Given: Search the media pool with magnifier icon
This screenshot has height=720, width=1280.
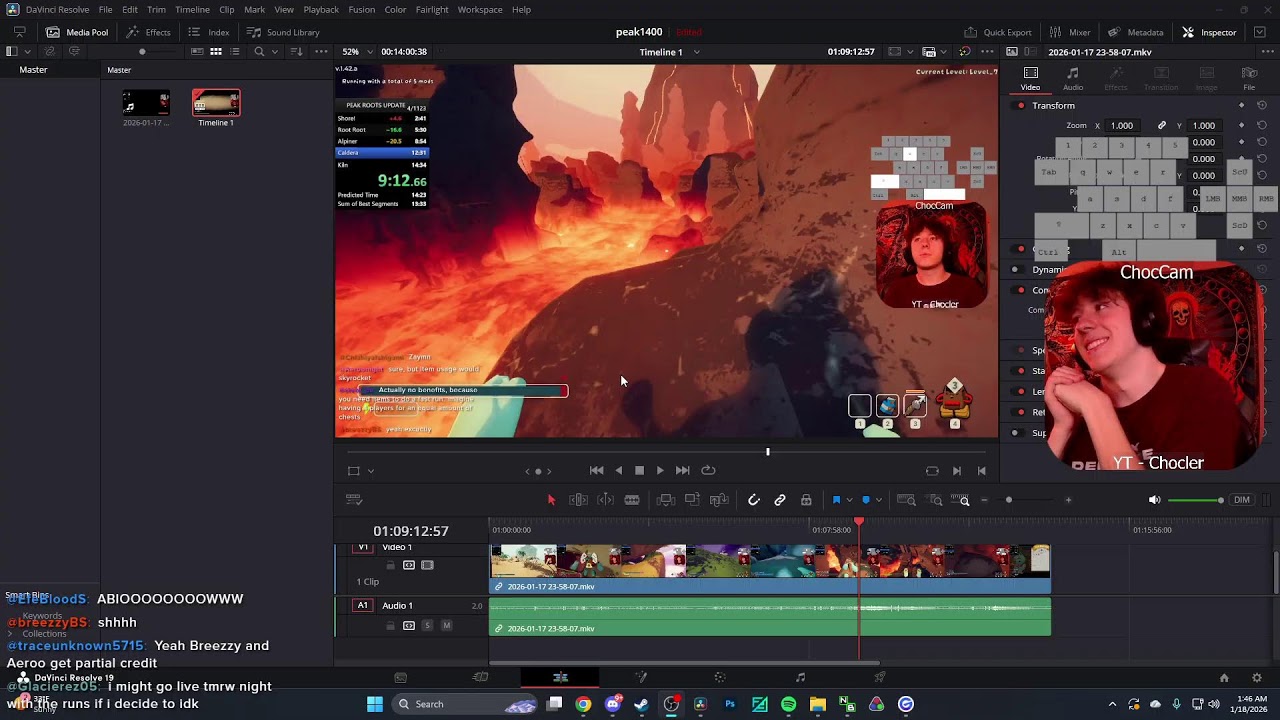Looking at the screenshot, I should (x=259, y=51).
